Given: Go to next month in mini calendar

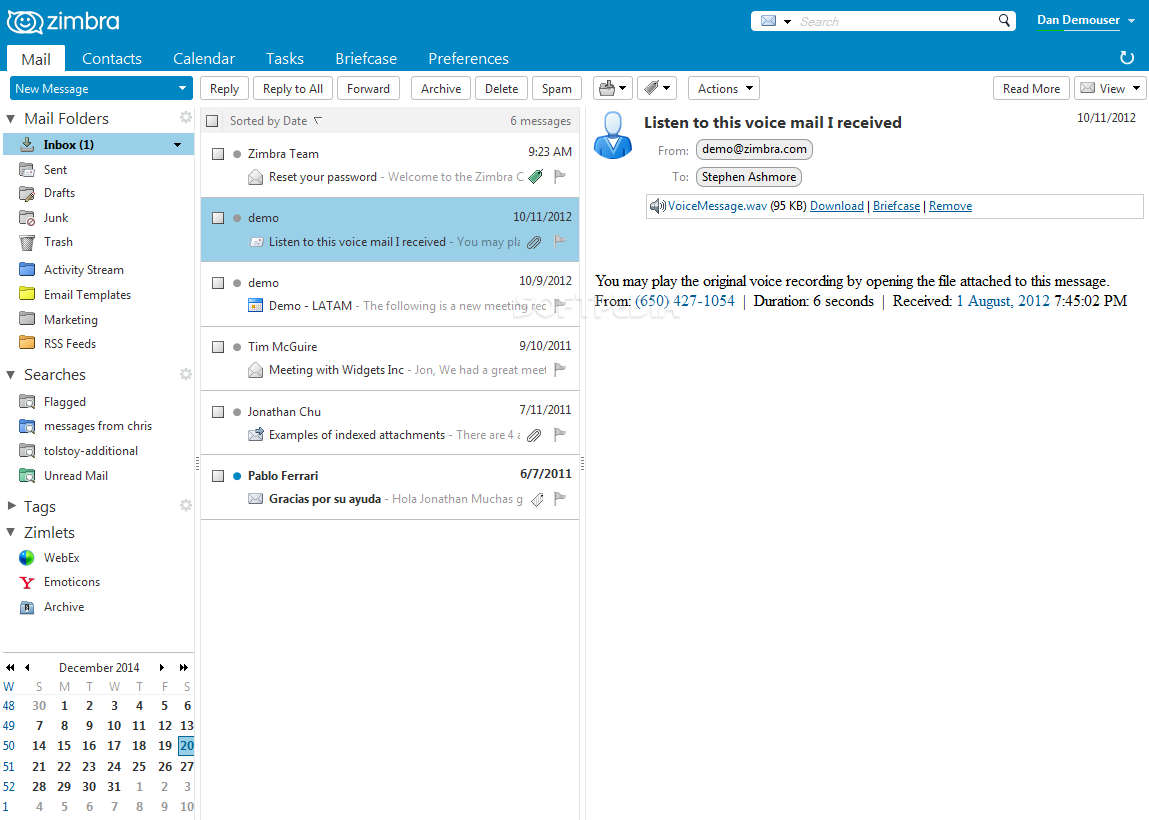Looking at the screenshot, I should 162,668.
